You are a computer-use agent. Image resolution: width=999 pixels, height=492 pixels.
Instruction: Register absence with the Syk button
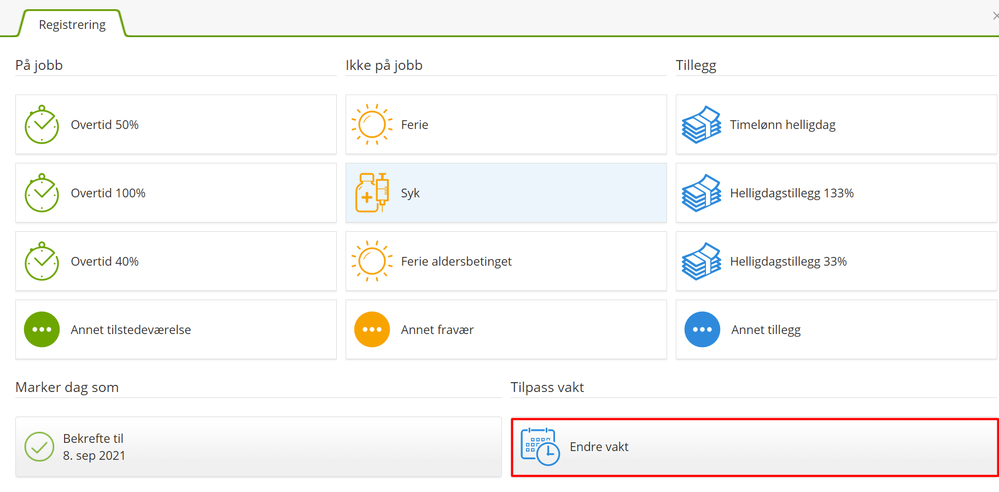506,193
